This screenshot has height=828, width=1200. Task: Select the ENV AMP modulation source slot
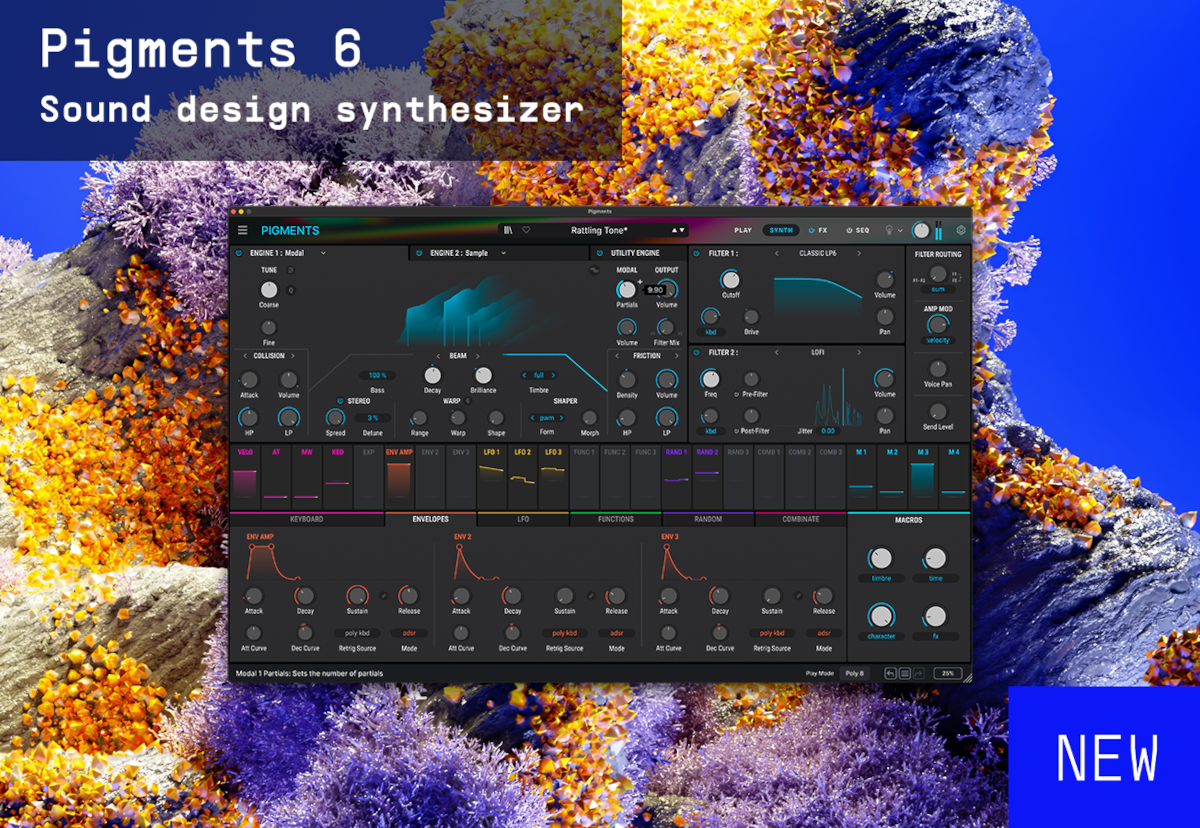click(399, 476)
